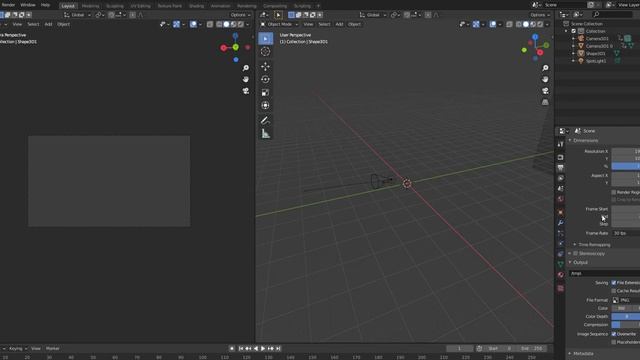Image resolution: width=640 pixels, height=360 pixels.
Task: Toggle Overwrite checkbox
Action: pyautogui.click(x=614, y=334)
